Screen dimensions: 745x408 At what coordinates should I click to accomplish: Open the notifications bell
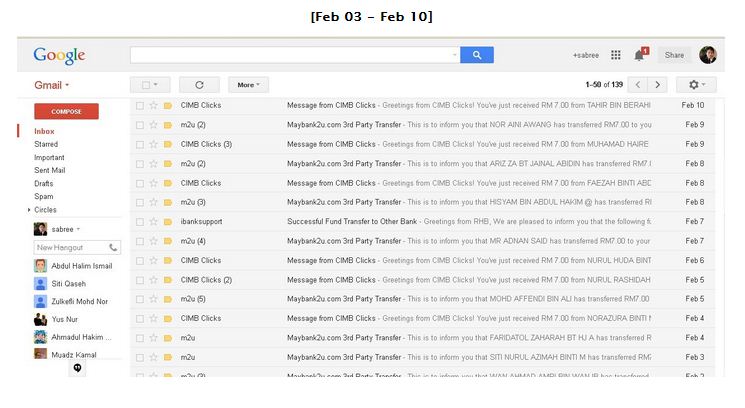click(639, 56)
